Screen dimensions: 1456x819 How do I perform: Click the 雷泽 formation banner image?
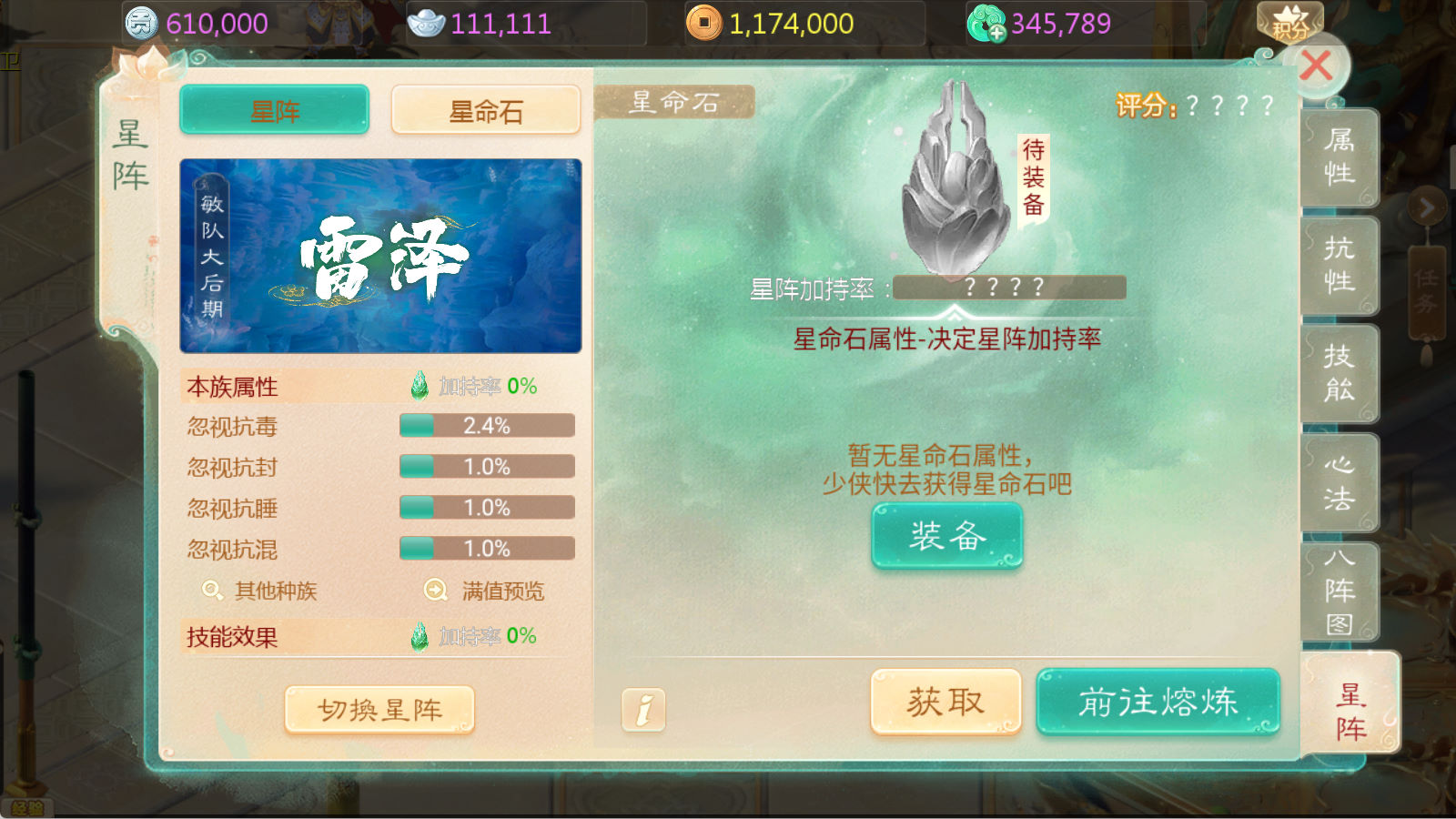(380, 256)
